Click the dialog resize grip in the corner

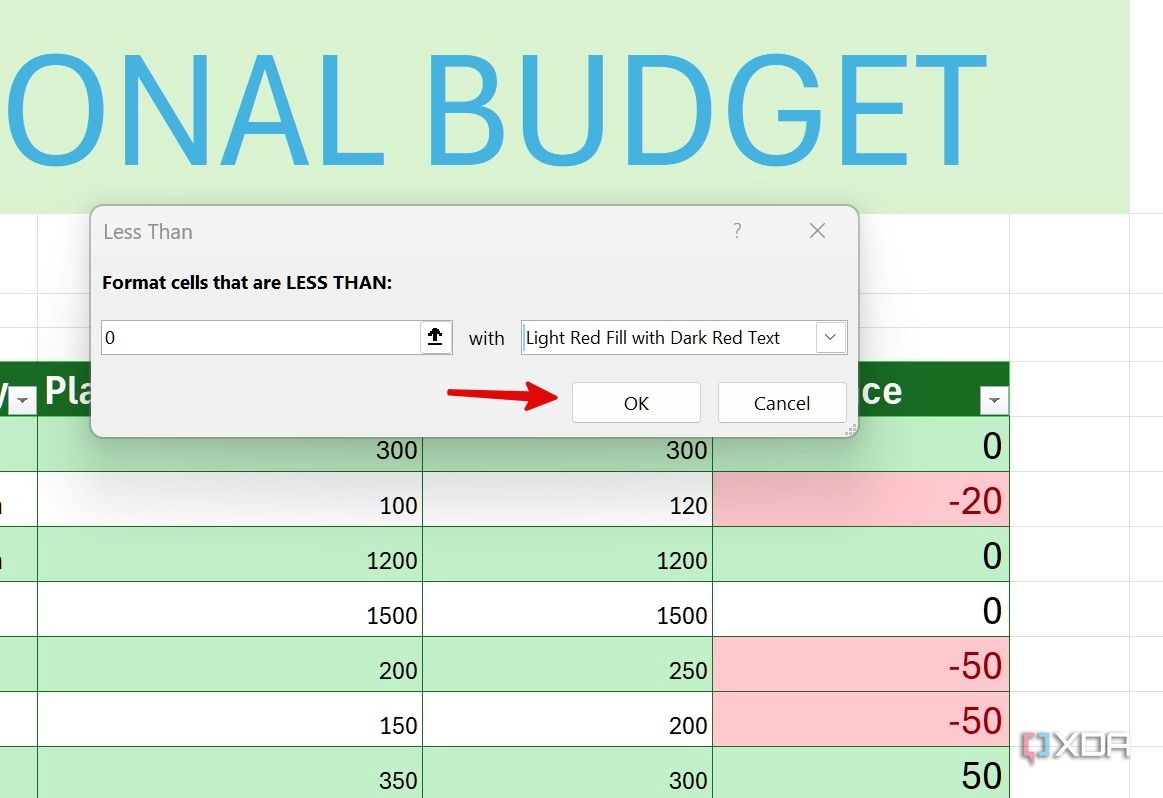click(850, 429)
